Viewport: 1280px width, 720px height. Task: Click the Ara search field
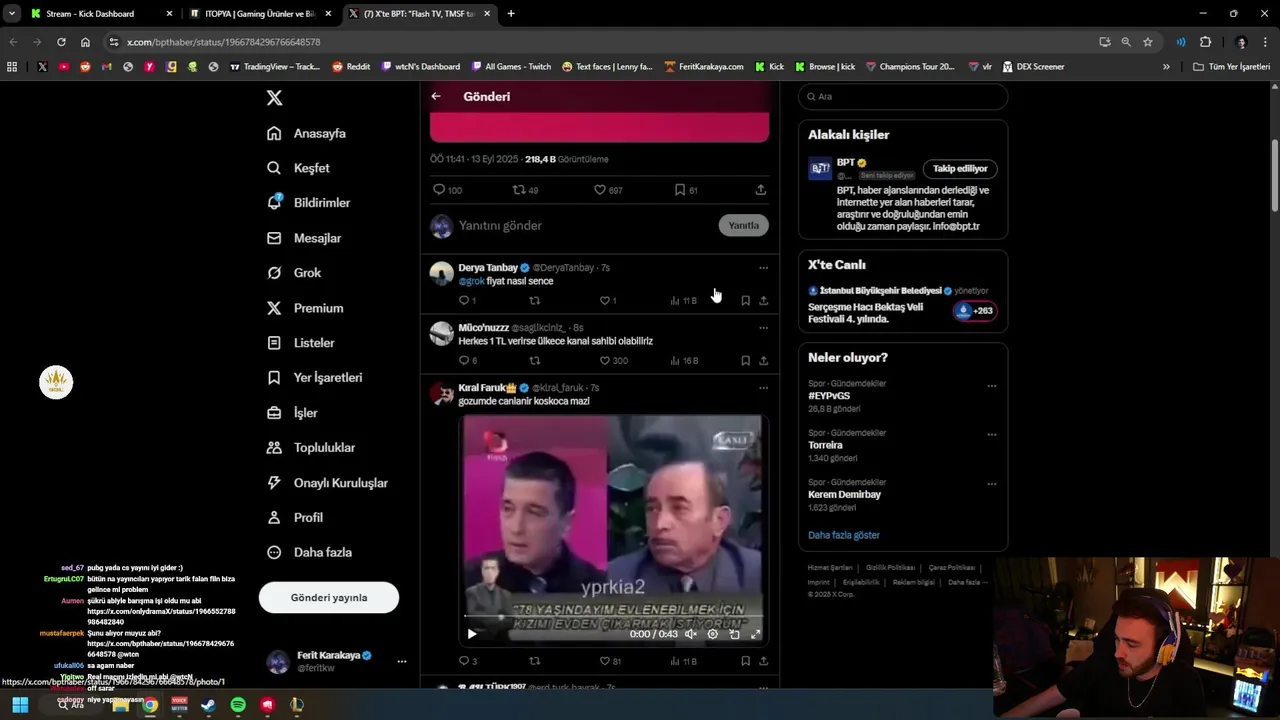point(903,97)
